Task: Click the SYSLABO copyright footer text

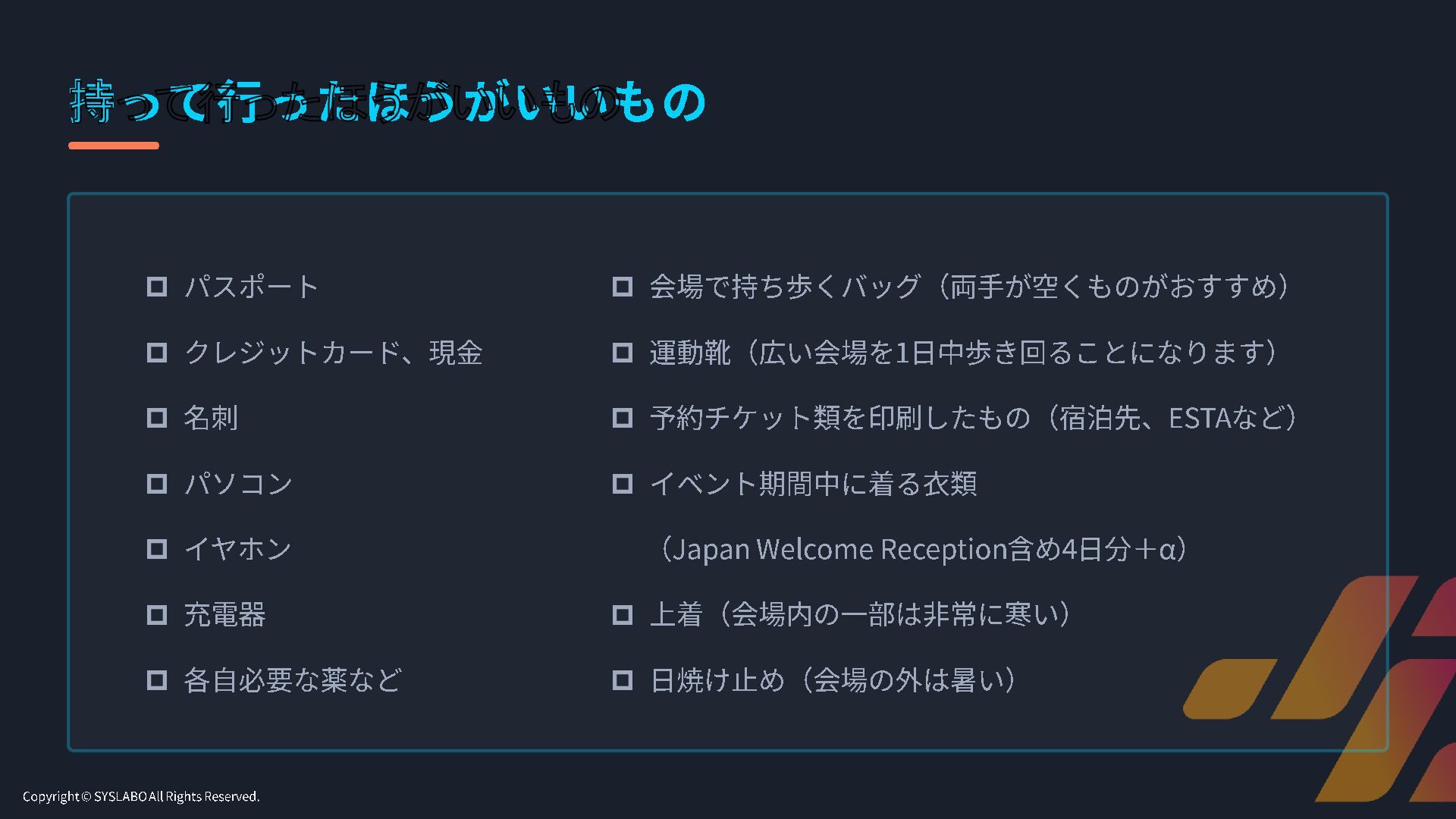Action: pos(141,796)
